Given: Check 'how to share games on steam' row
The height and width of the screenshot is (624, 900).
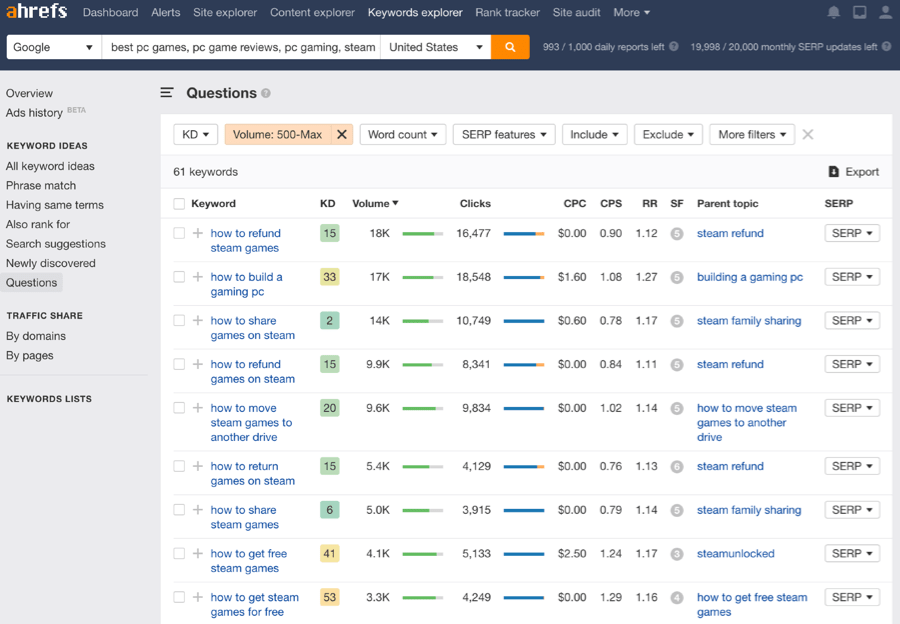Looking at the screenshot, I should pos(179,320).
